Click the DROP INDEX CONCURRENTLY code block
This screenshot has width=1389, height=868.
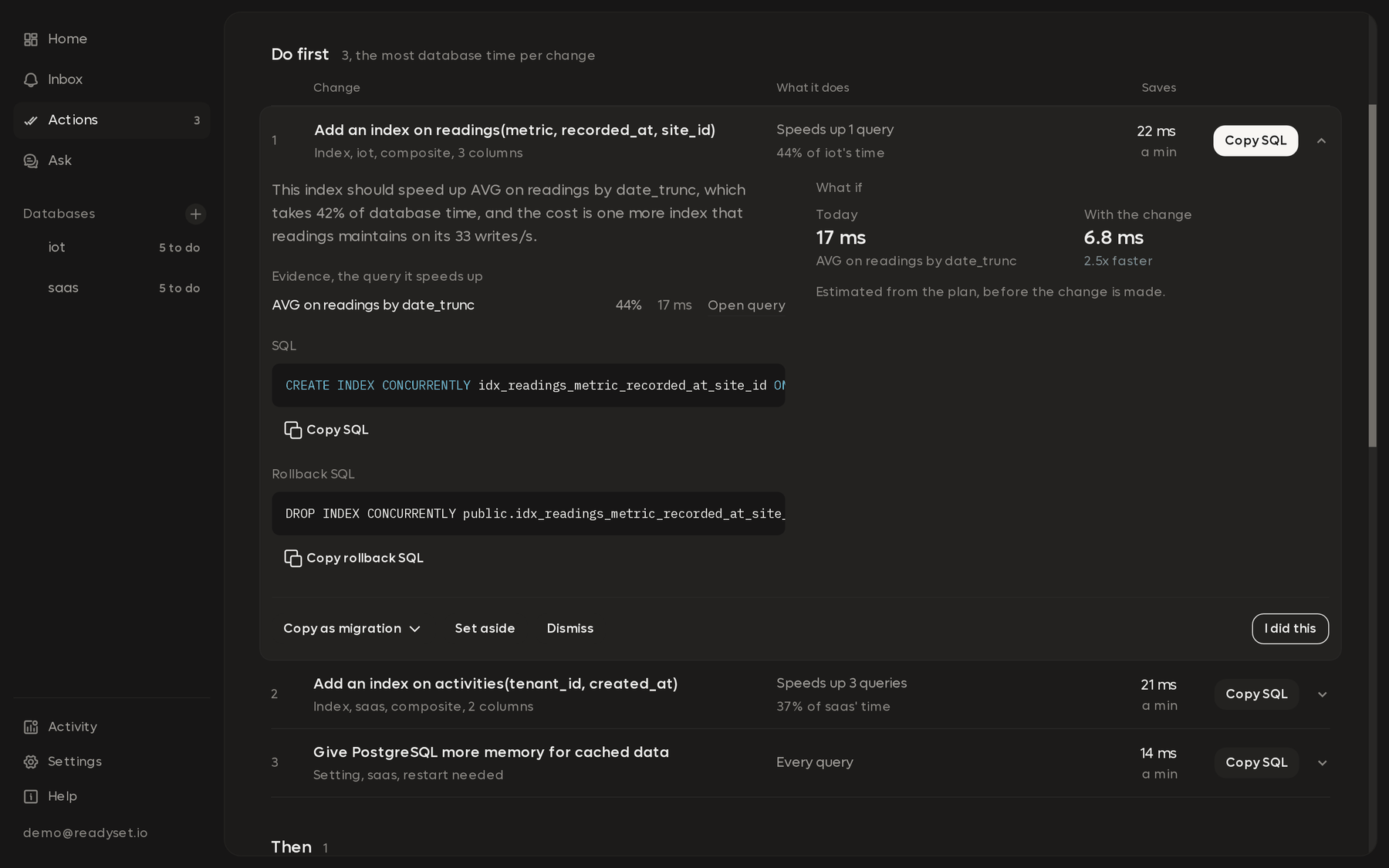[528, 513]
